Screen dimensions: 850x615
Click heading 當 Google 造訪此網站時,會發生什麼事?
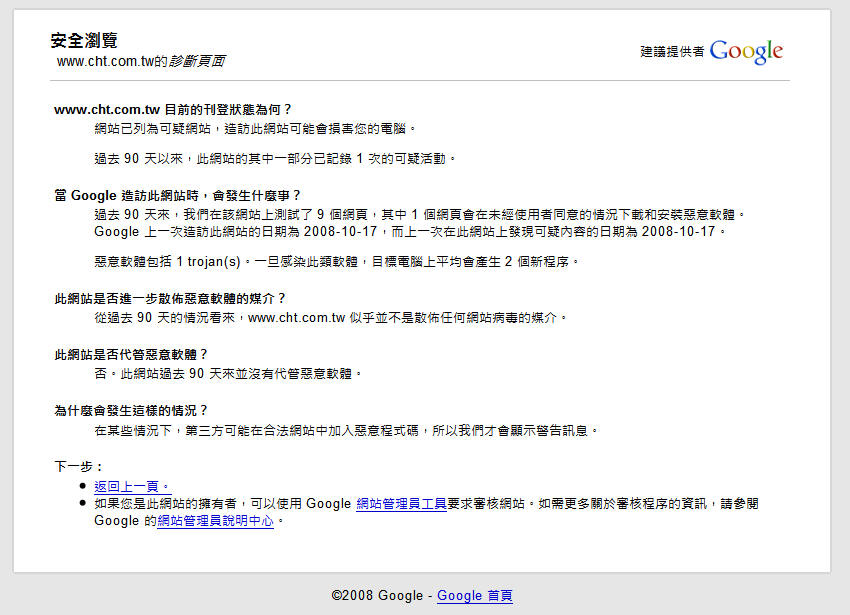click(177, 195)
